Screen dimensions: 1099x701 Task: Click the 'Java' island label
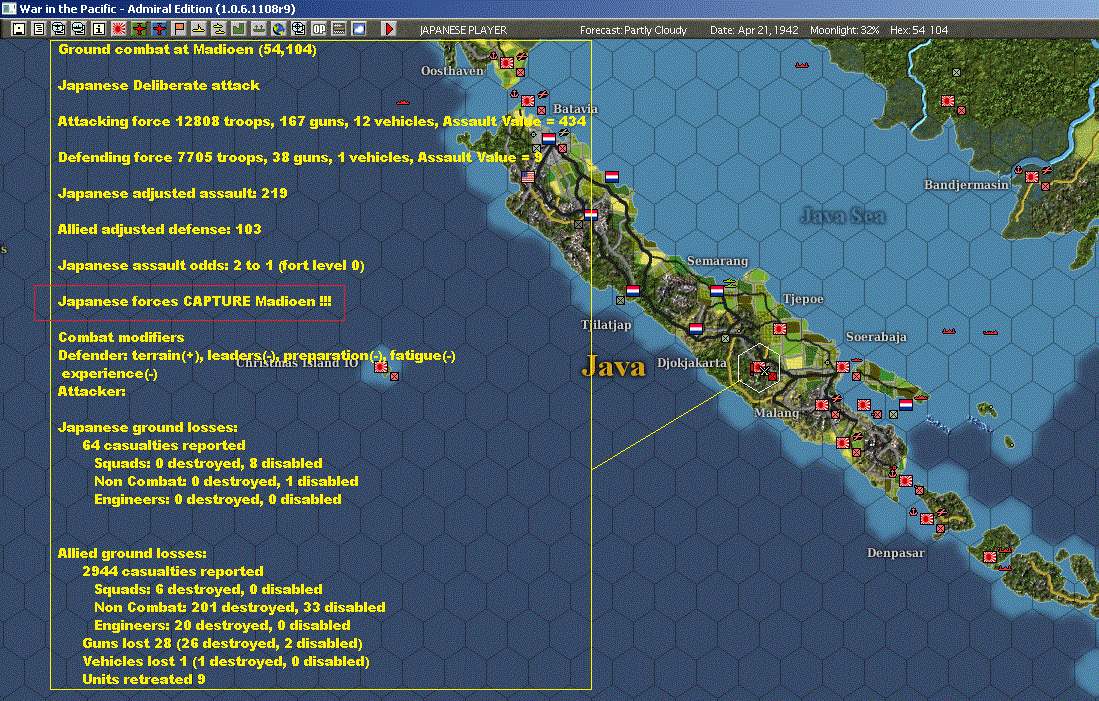point(613,366)
